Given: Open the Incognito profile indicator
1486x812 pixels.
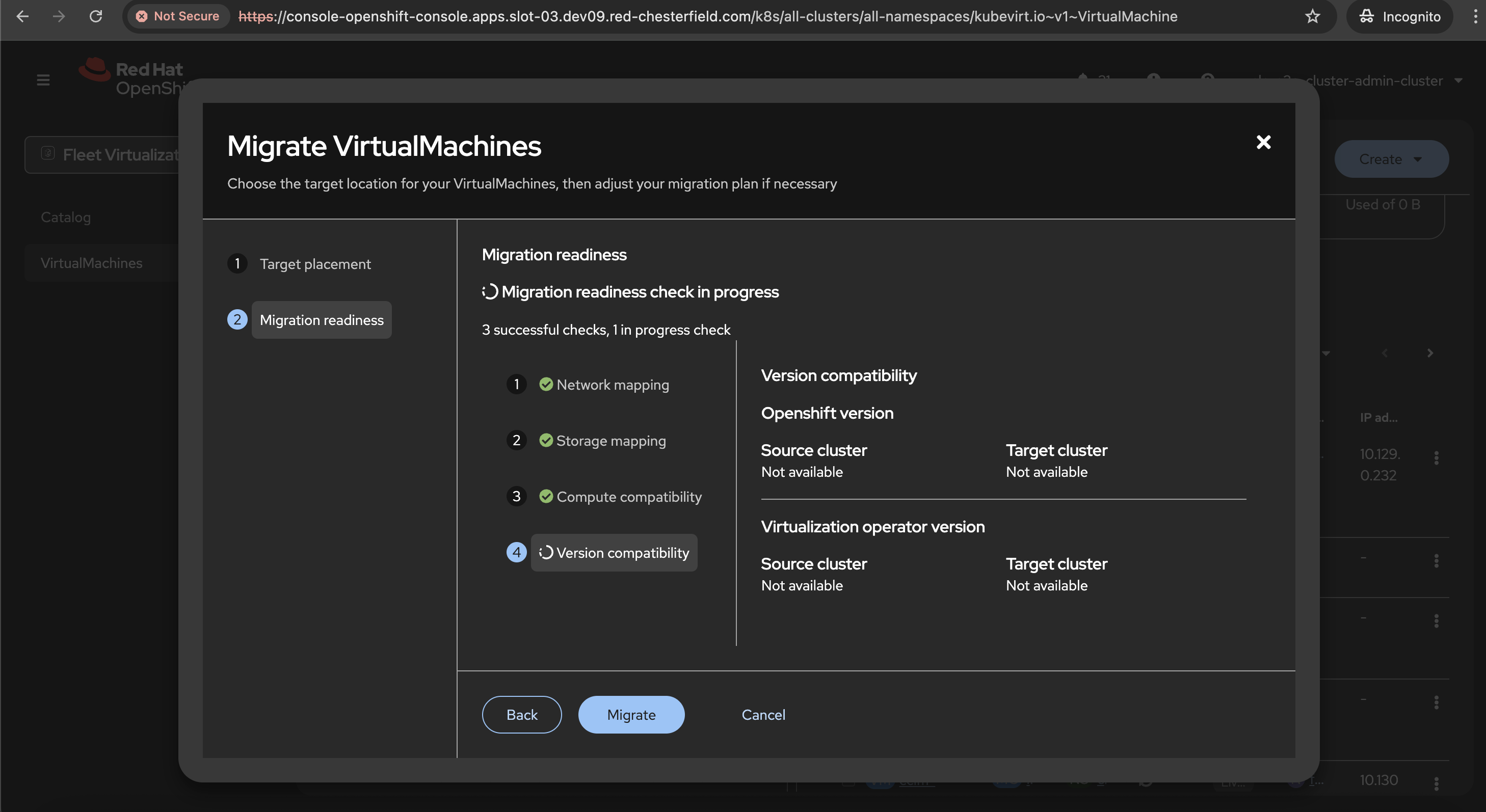Looking at the screenshot, I should [1399, 16].
